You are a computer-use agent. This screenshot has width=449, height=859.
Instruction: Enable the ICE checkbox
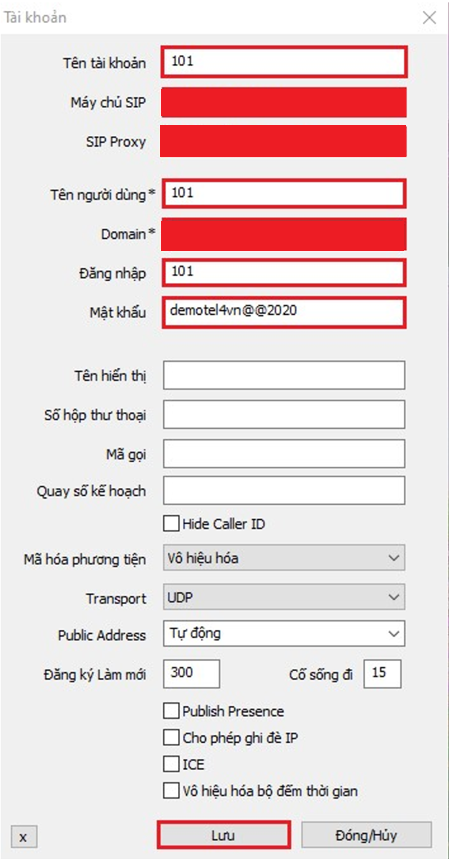[171, 764]
